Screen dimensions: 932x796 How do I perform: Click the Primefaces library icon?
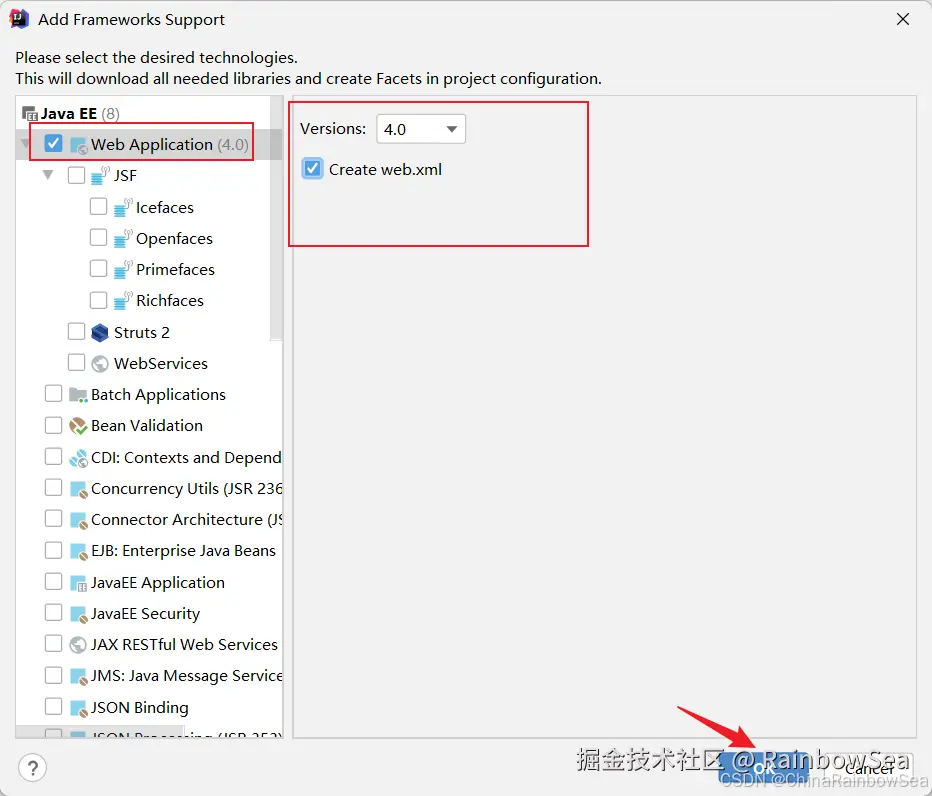122,269
